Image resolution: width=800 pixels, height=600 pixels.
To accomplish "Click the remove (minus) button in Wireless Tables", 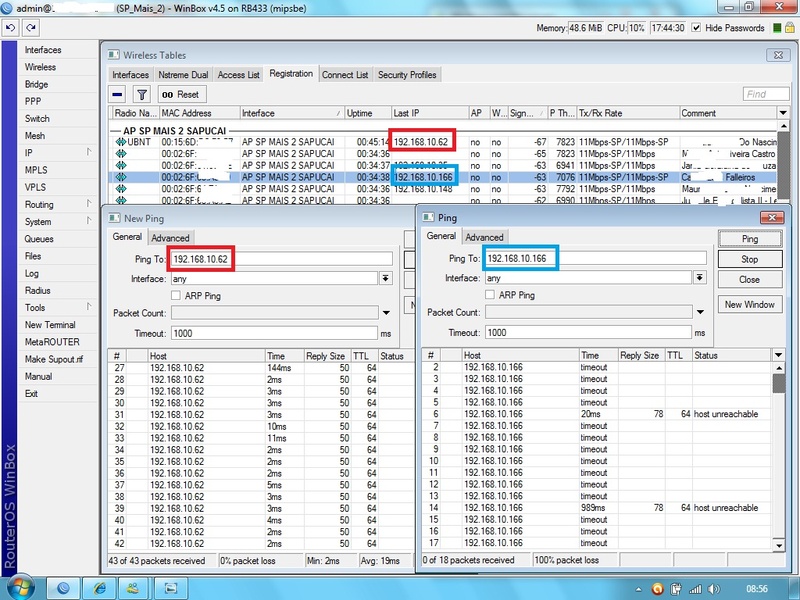I will click(x=117, y=94).
